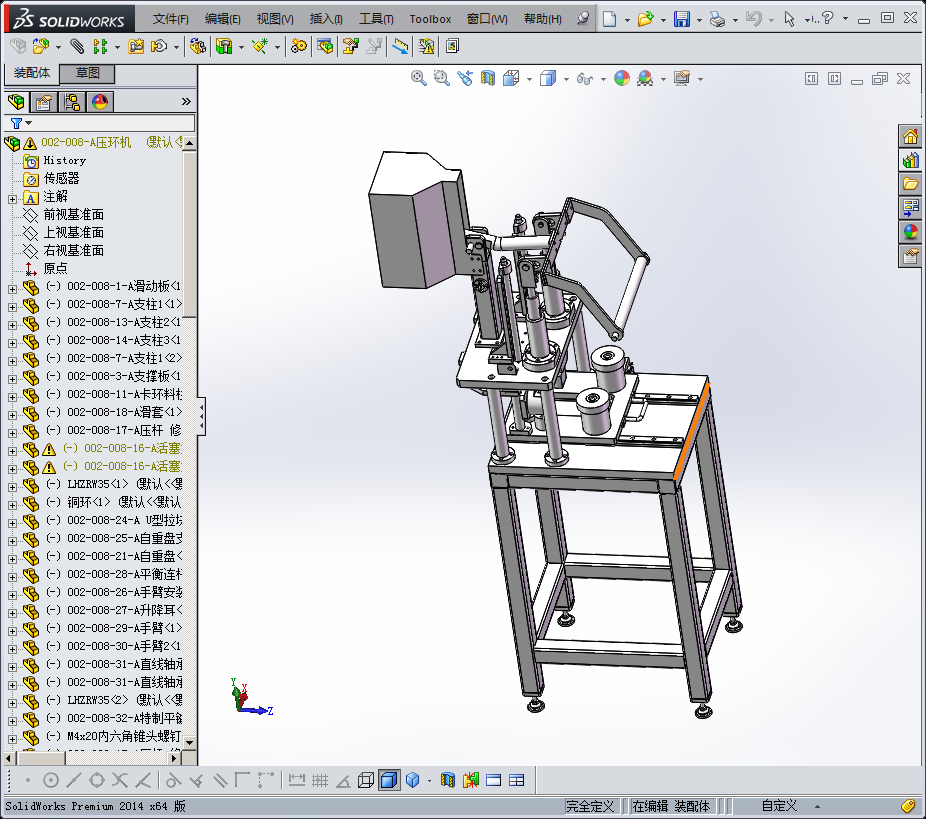Click the Zoom to Fit magnifier icon
The image size is (926, 819).
419,78
